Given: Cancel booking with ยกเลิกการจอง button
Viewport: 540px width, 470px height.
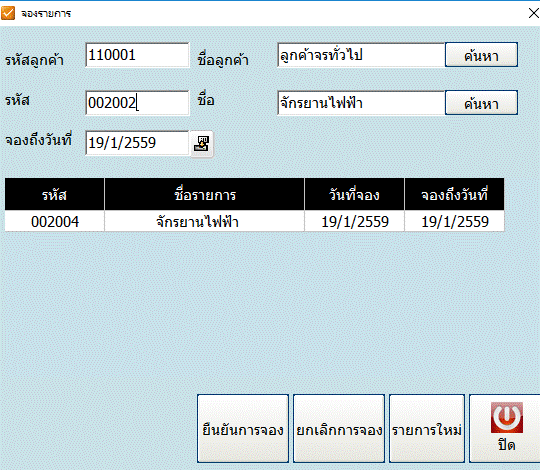Looking at the screenshot, I should click(x=339, y=429).
